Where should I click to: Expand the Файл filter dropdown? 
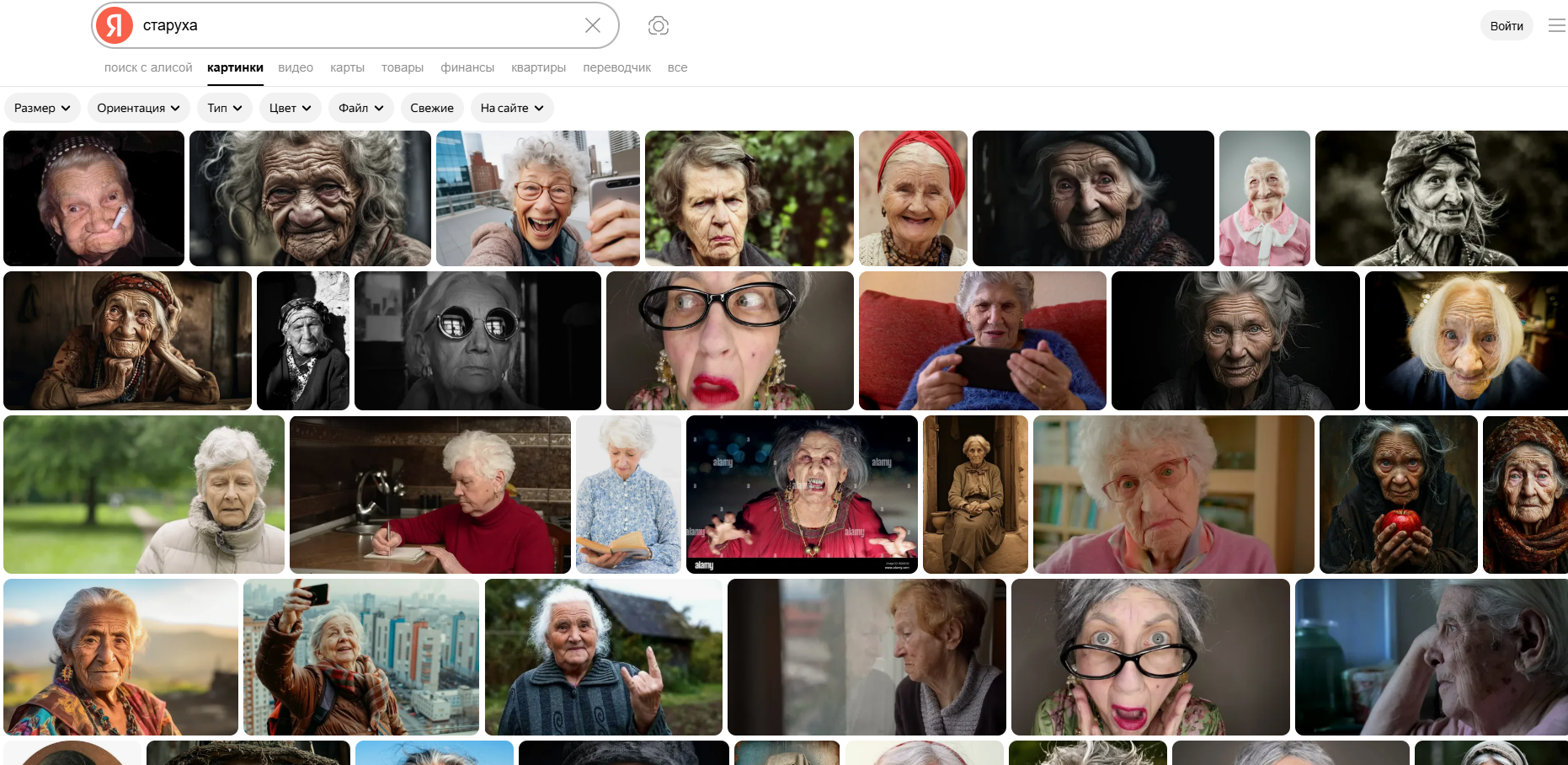360,108
